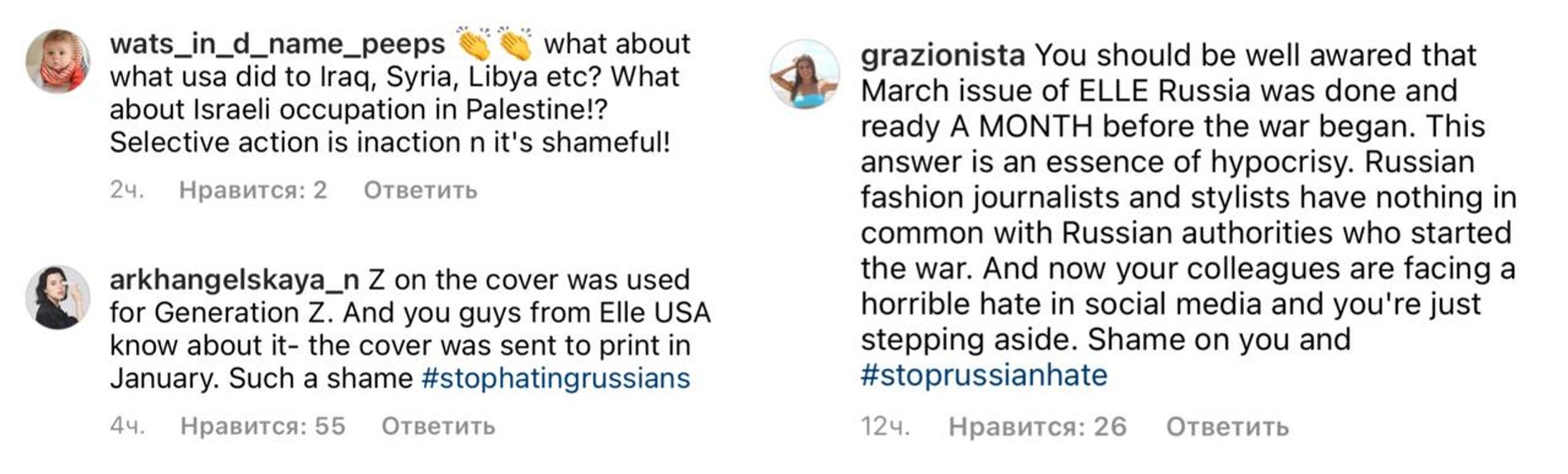This screenshot has width=1568, height=474.
Task: View likes on 'Нравится: 2'
Action: 253,191
